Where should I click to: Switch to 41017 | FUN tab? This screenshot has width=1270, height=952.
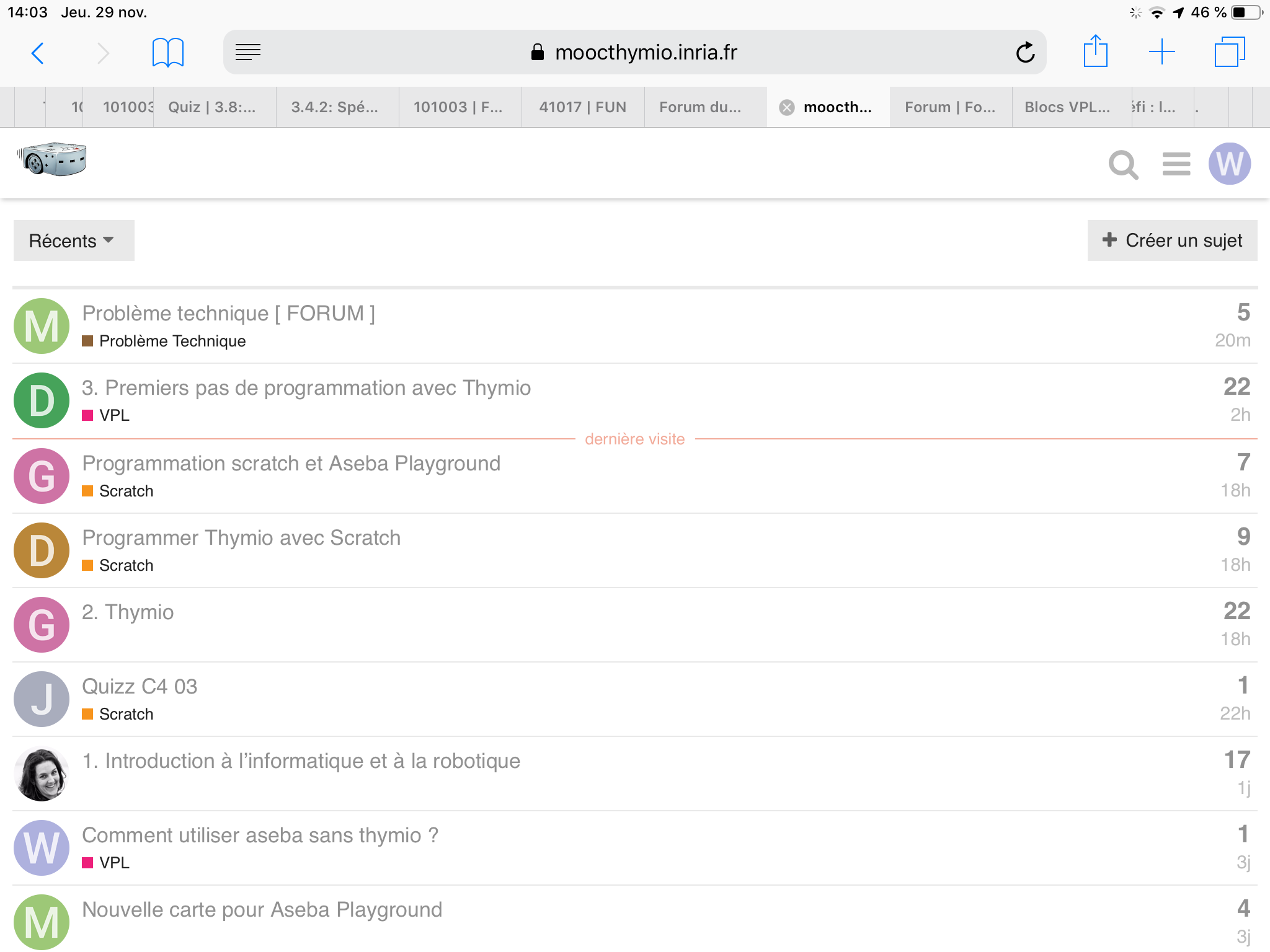pos(583,107)
